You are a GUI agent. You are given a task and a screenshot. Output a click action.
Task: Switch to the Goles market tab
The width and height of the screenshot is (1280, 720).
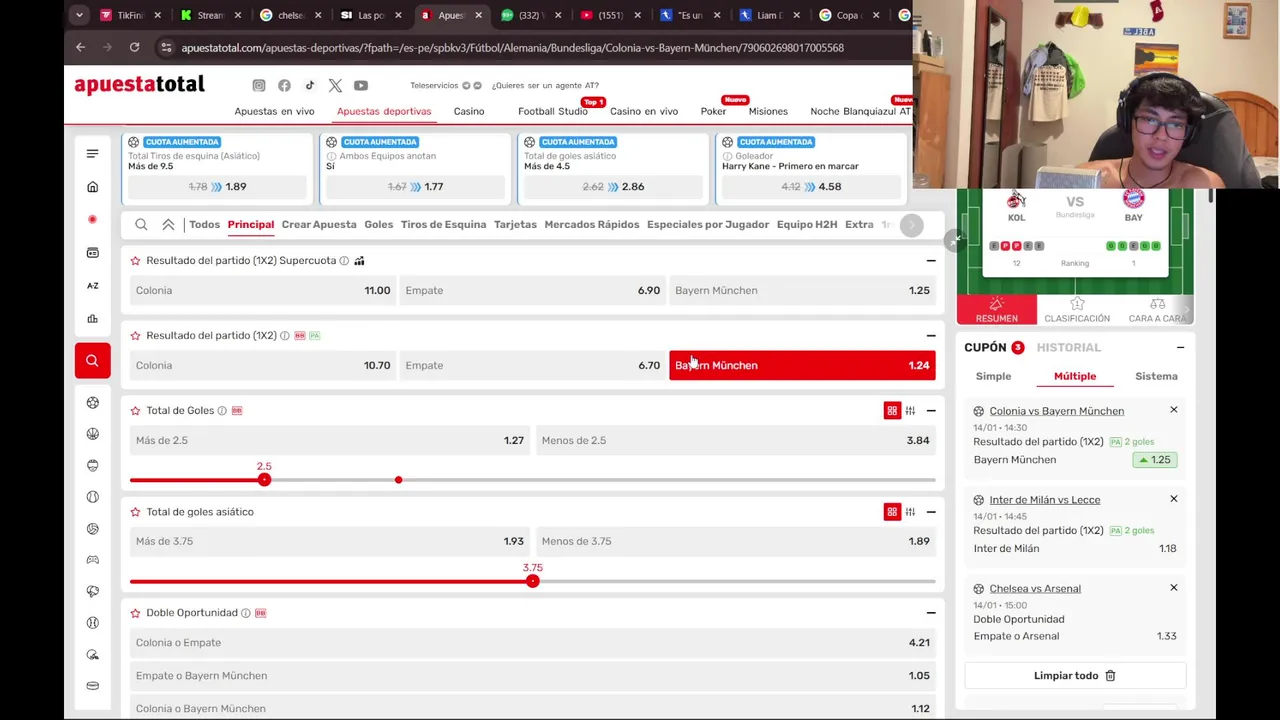coord(379,224)
